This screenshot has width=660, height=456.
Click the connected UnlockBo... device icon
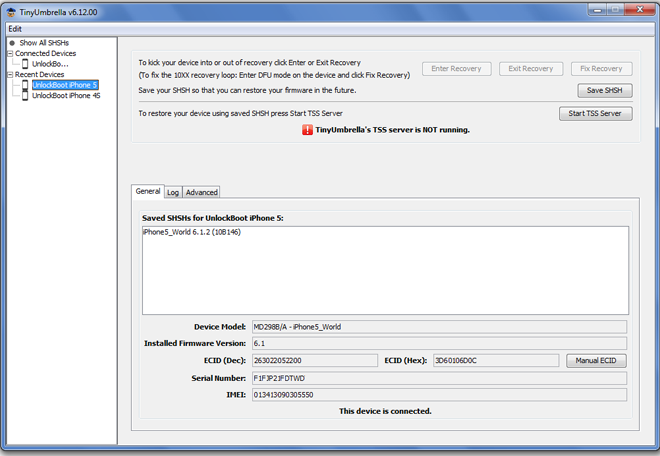coord(26,64)
